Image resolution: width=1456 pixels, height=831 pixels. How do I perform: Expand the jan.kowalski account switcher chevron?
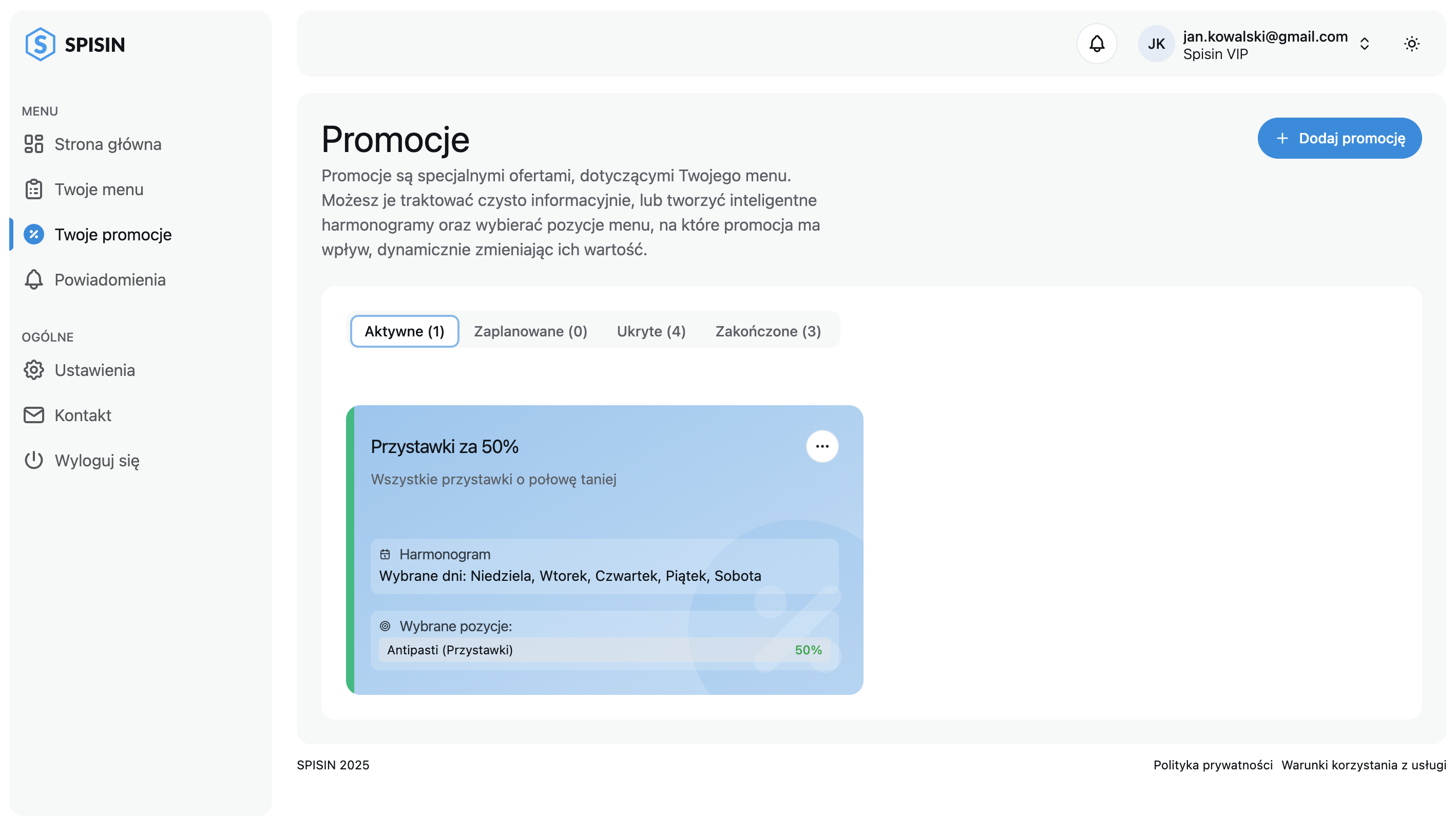(x=1364, y=44)
